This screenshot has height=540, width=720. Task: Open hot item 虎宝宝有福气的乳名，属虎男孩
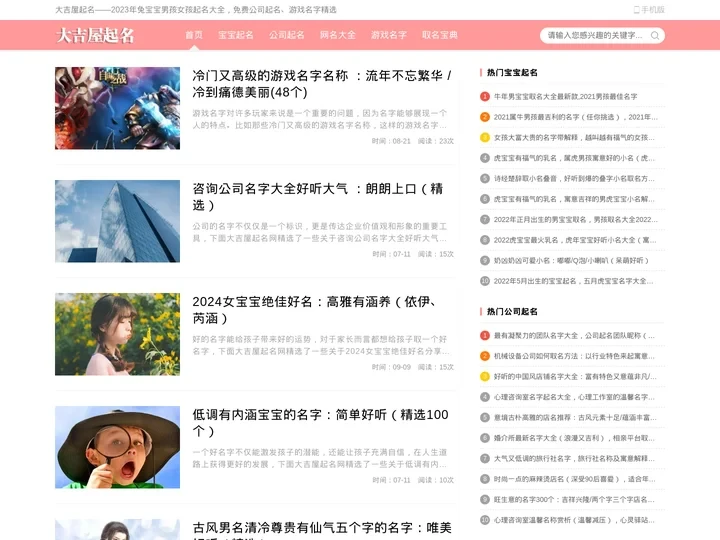(574, 158)
